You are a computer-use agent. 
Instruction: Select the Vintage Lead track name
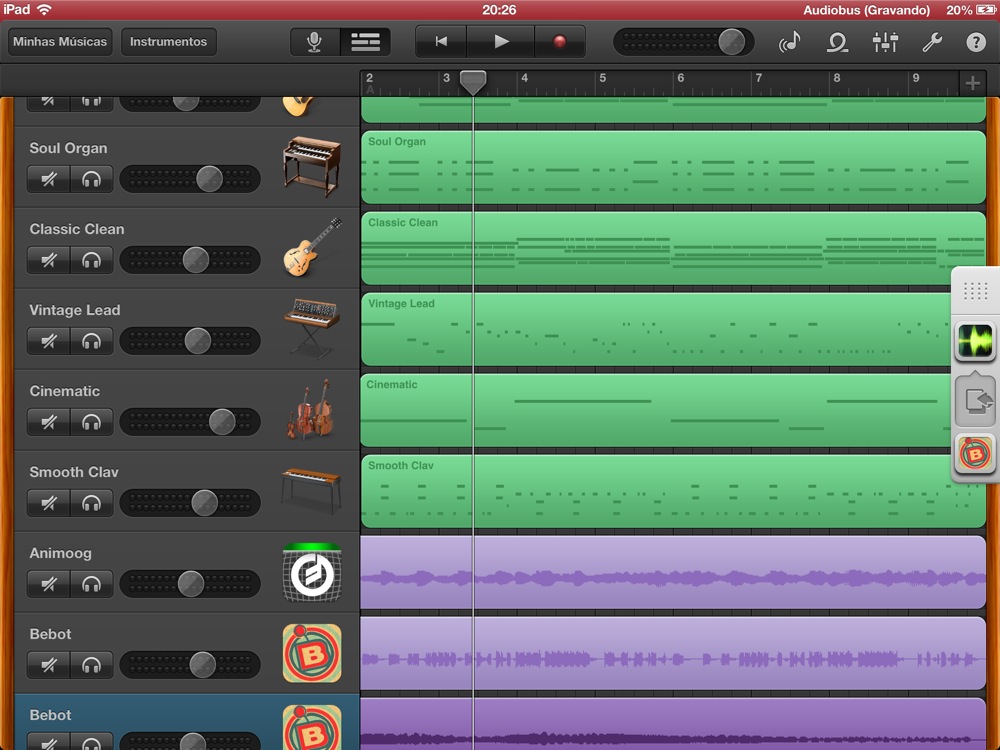coord(75,310)
